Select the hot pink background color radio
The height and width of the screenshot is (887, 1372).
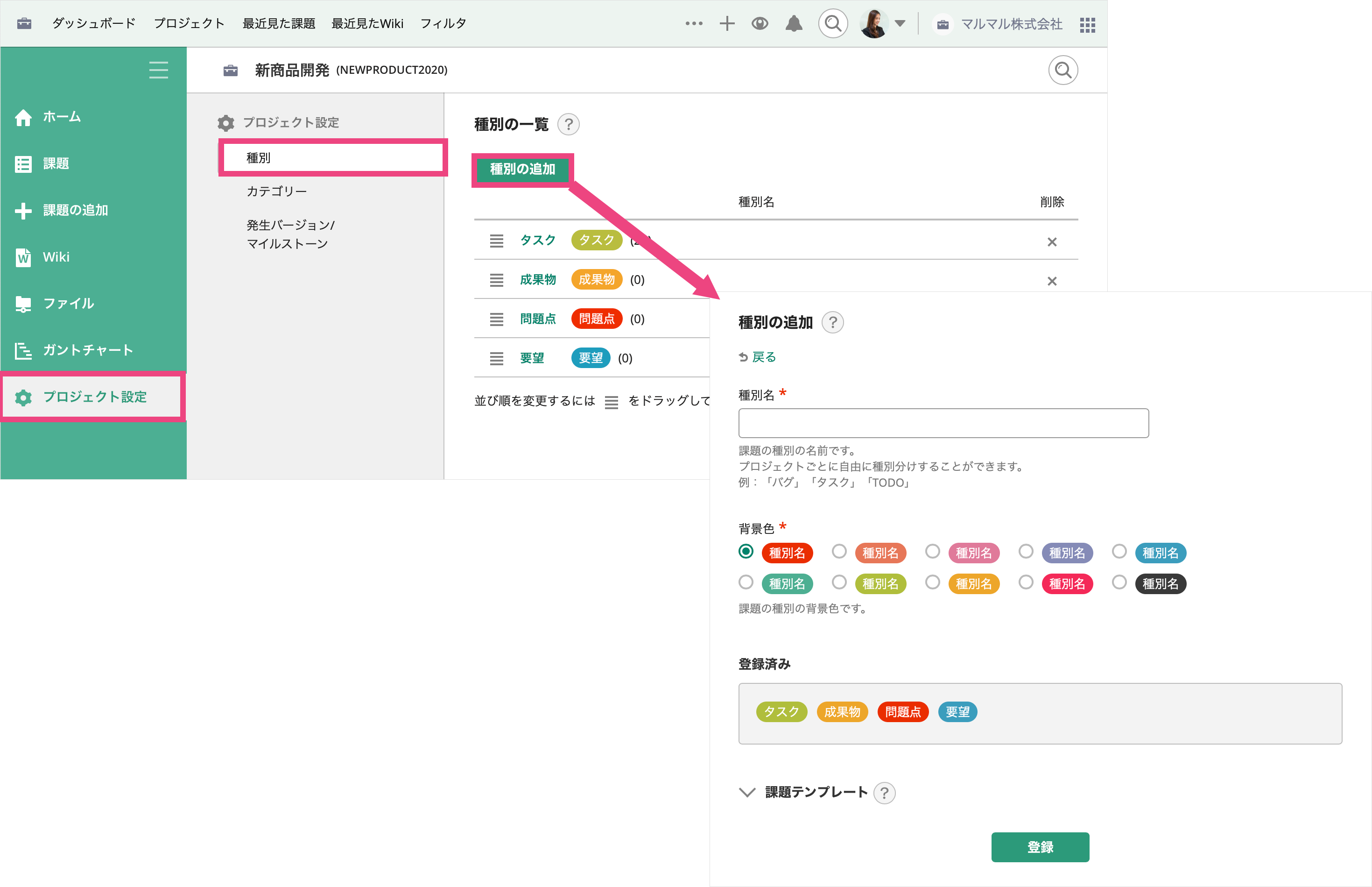1026,582
